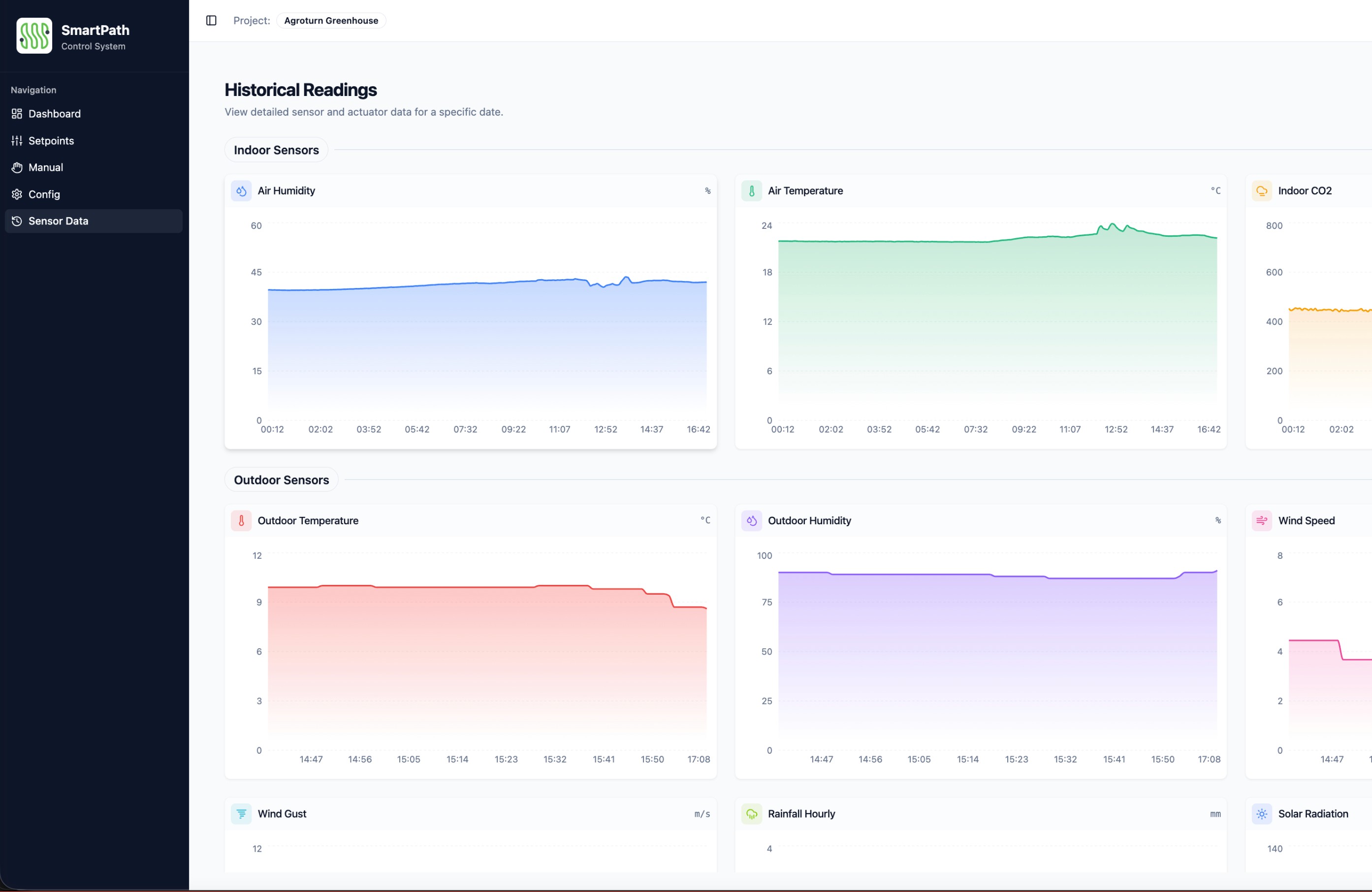The height and width of the screenshot is (892, 1372).
Task: Open the Dashboard navigation item
Action: (54, 114)
